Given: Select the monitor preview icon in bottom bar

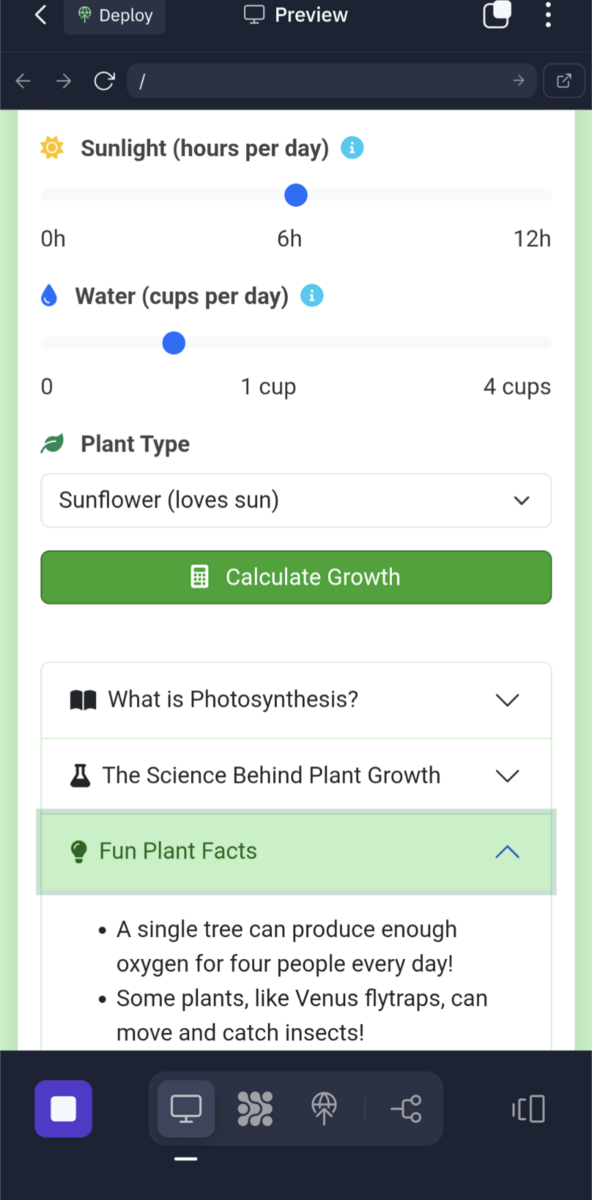Looking at the screenshot, I should (186, 1109).
